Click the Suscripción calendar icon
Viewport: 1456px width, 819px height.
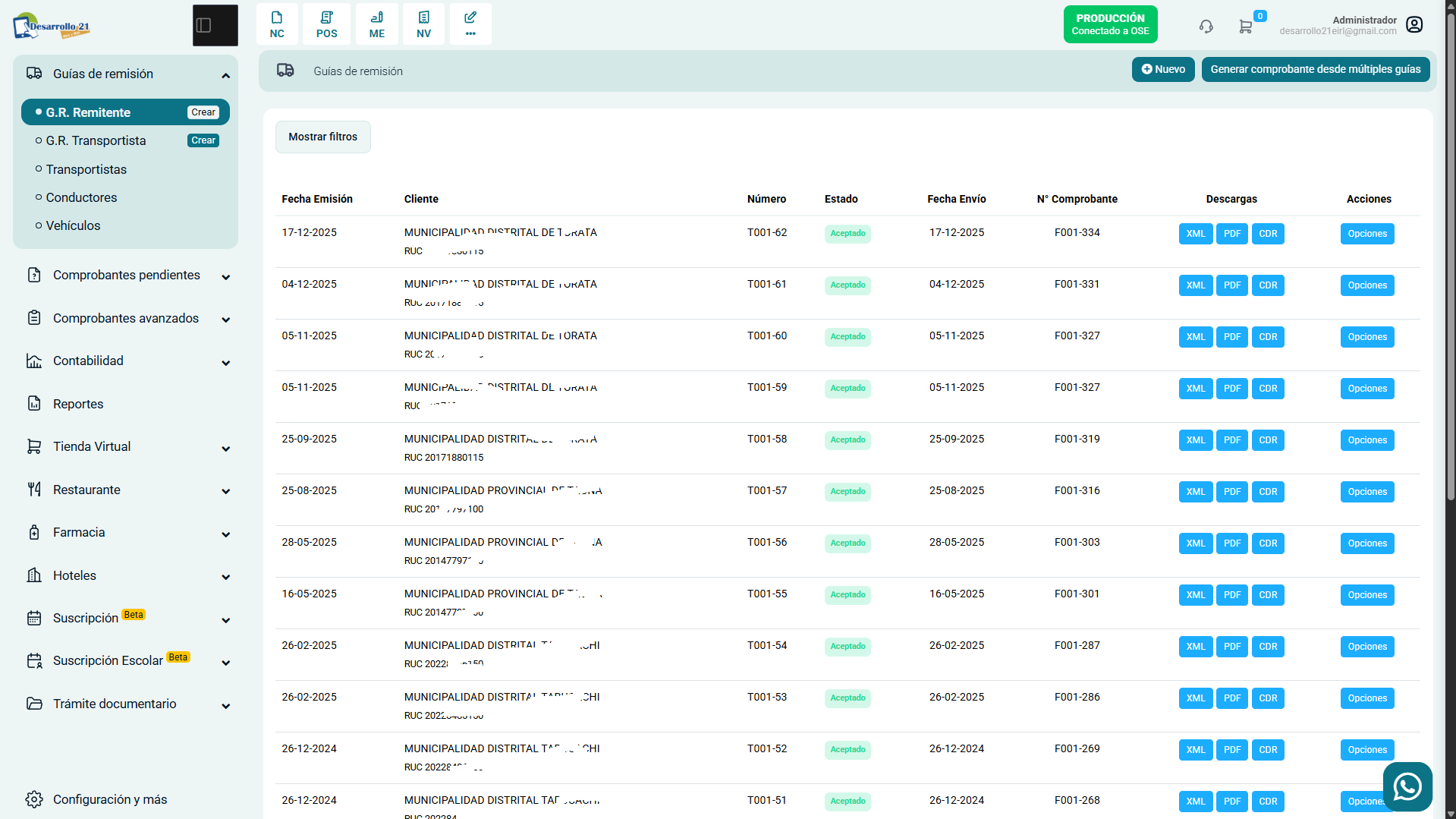point(34,618)
